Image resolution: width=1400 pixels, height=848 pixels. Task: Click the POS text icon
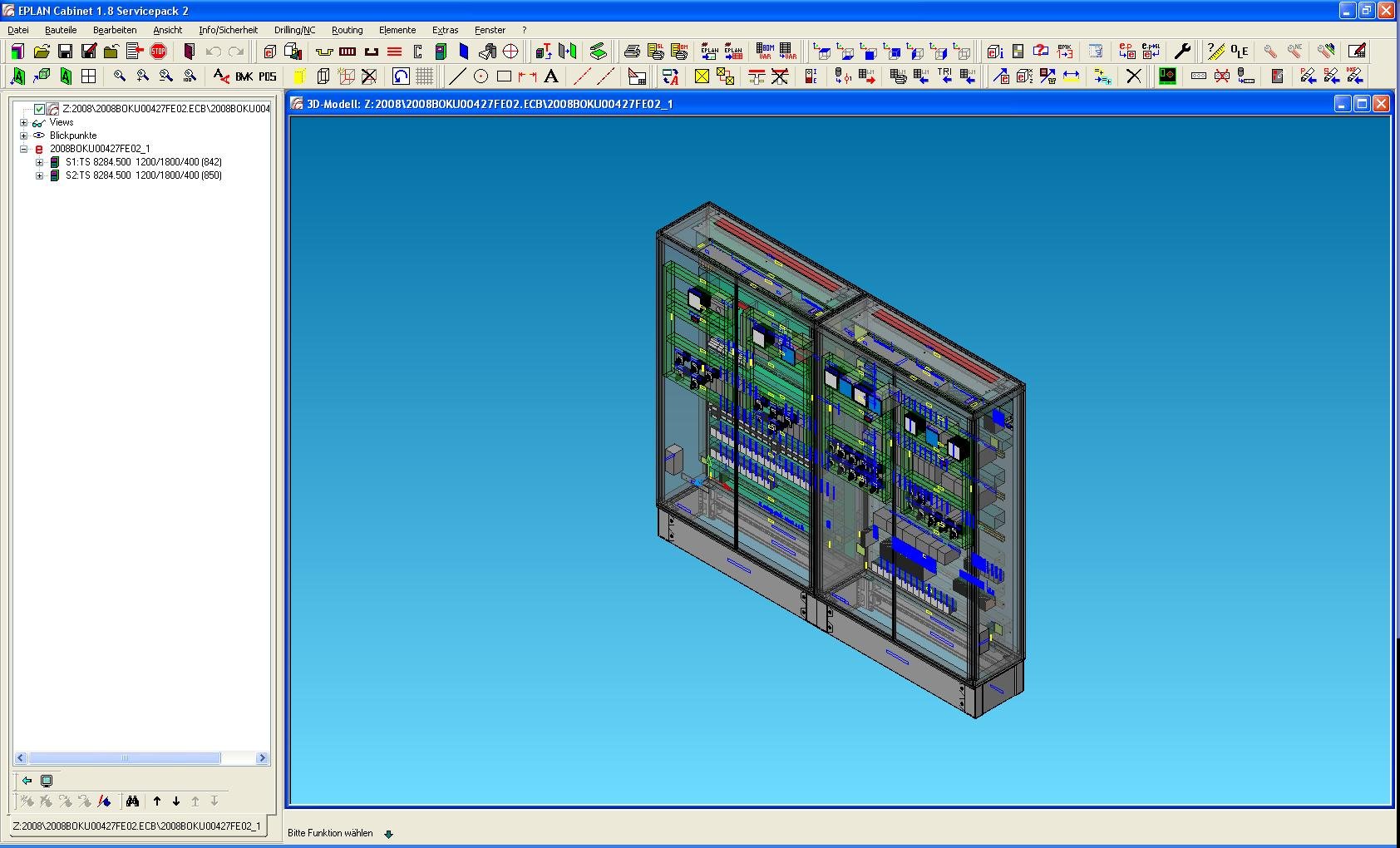pos(267,76)
